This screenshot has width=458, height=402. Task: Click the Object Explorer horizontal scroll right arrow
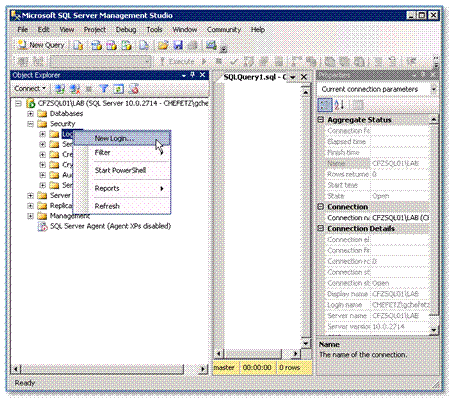203,369
